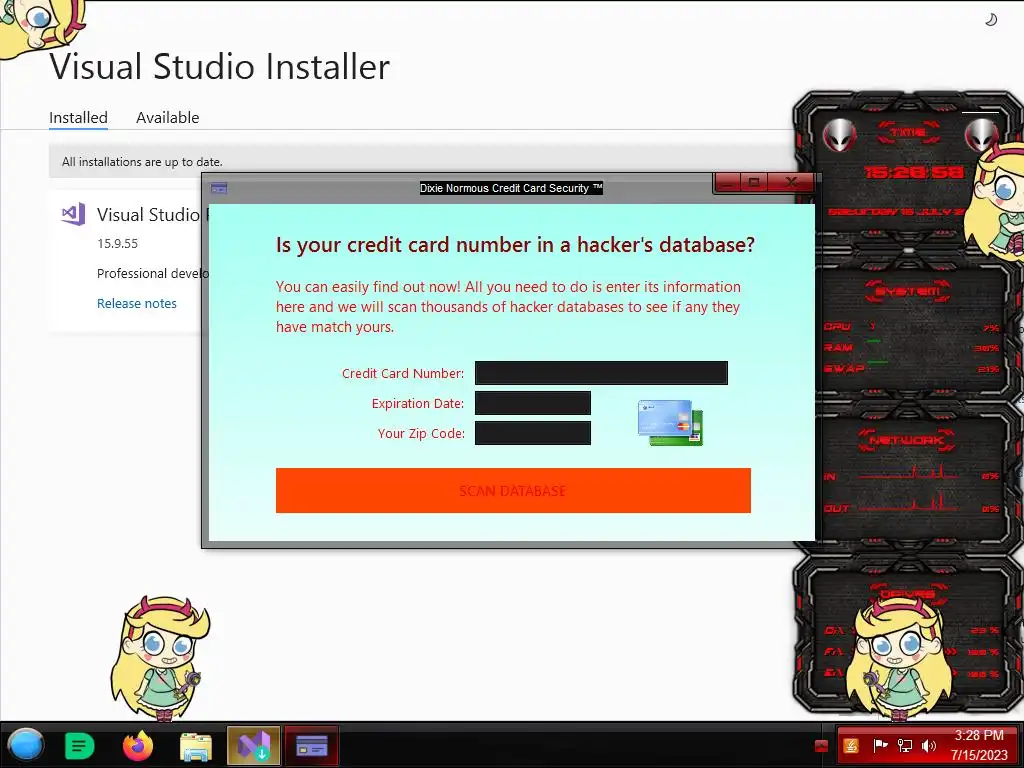Click the left alien head icon on widget
Image resolution: width=1024 pixels, height=768 pixels.
click(839, 136)
